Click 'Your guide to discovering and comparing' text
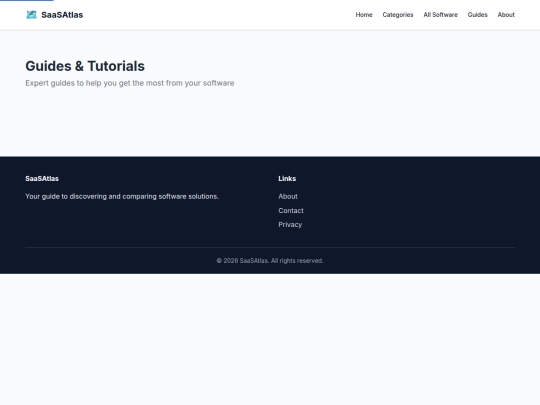 pyautogui.click(x=122, y=196)
